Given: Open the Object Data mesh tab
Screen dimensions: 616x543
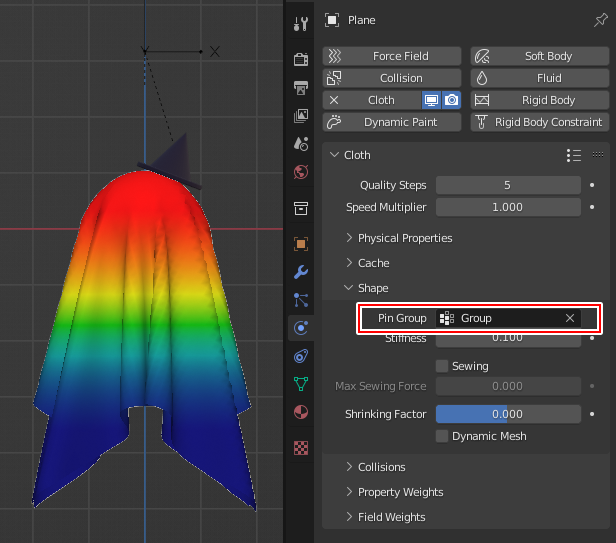Looking at the screenshot, I should (300, 384).
